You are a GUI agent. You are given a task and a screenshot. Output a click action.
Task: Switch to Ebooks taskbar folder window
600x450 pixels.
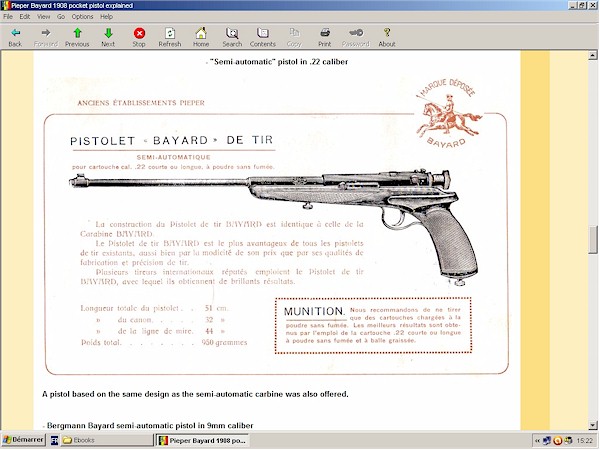point(107,440)
